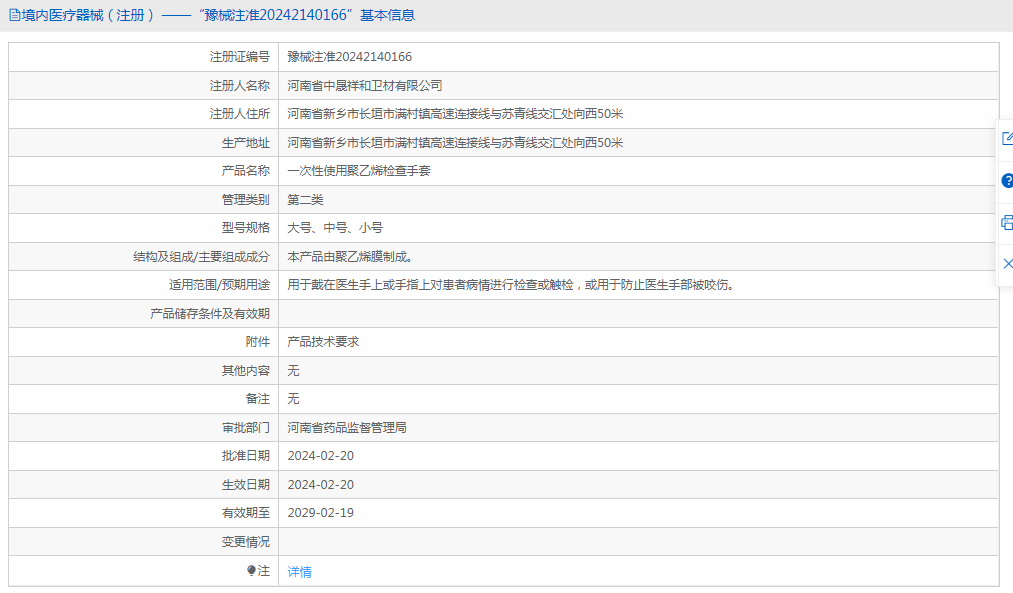This screenshot has height=593, width=1013.
Task: Select registration number value 豫械注准20242140166 in the table
Action: coord(350,57)
